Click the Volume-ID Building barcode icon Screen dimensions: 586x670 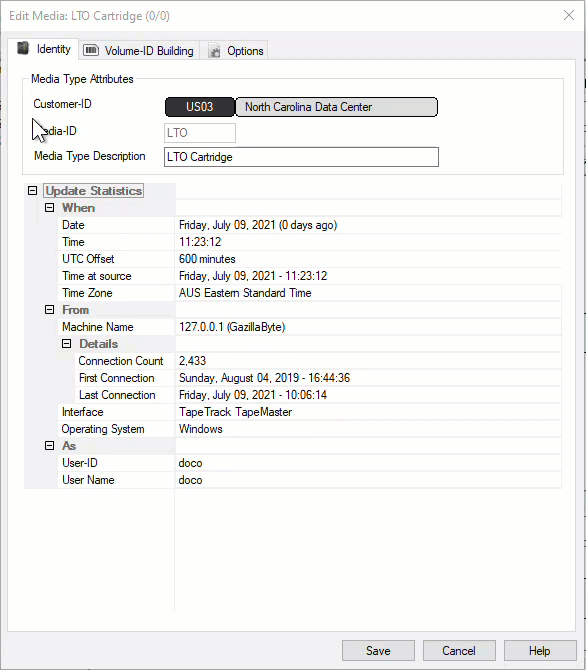pos(91,50)
